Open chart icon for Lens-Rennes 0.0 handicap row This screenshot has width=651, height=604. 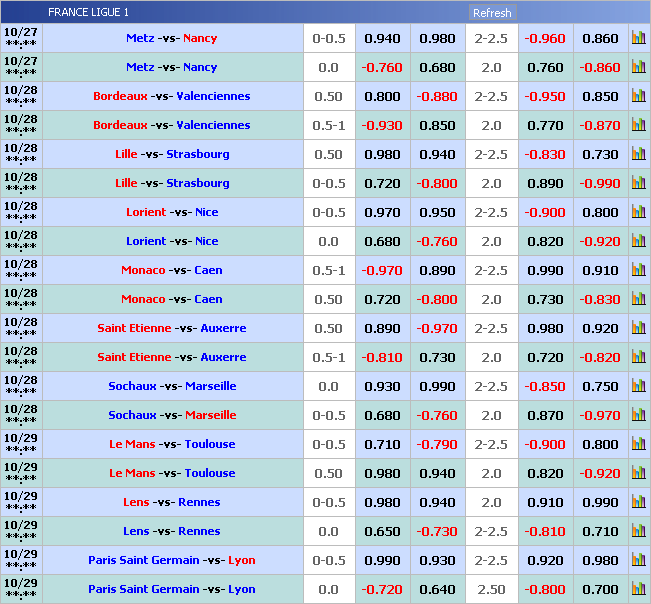638,532
